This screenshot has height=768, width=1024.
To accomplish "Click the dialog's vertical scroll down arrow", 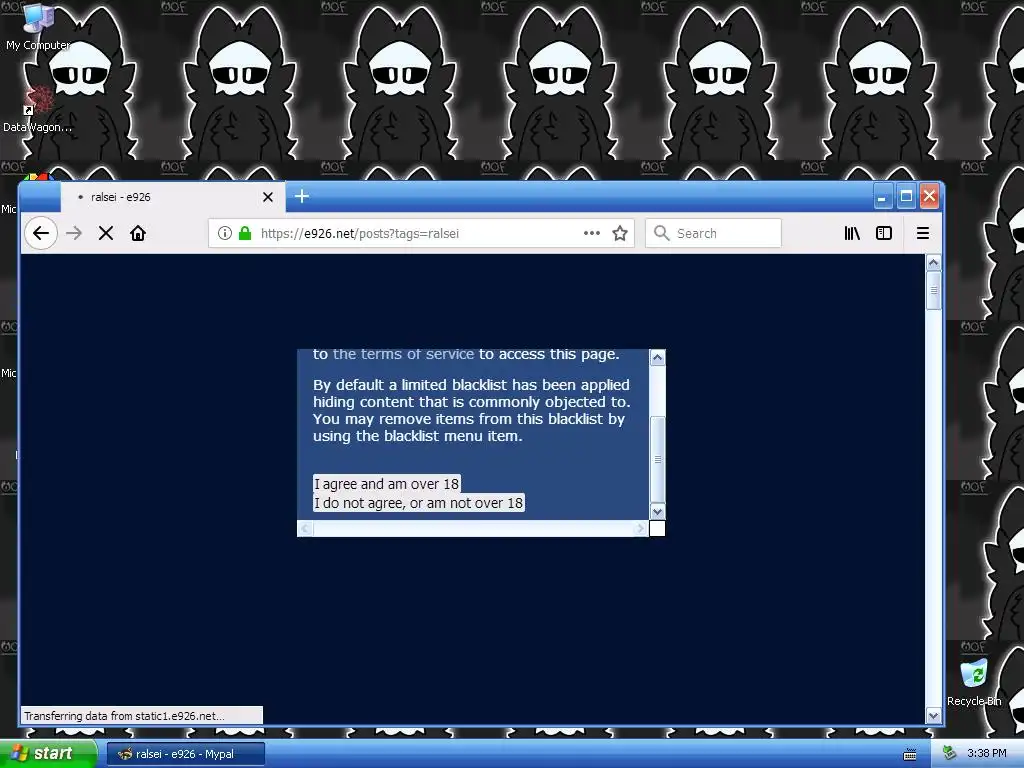I will coord(658,511).
